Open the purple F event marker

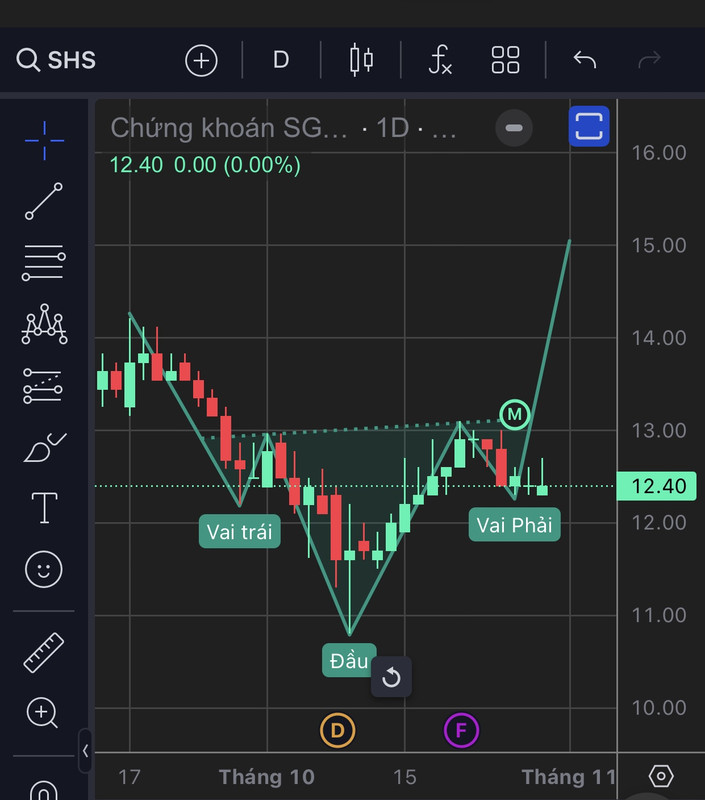coord(461,731)
